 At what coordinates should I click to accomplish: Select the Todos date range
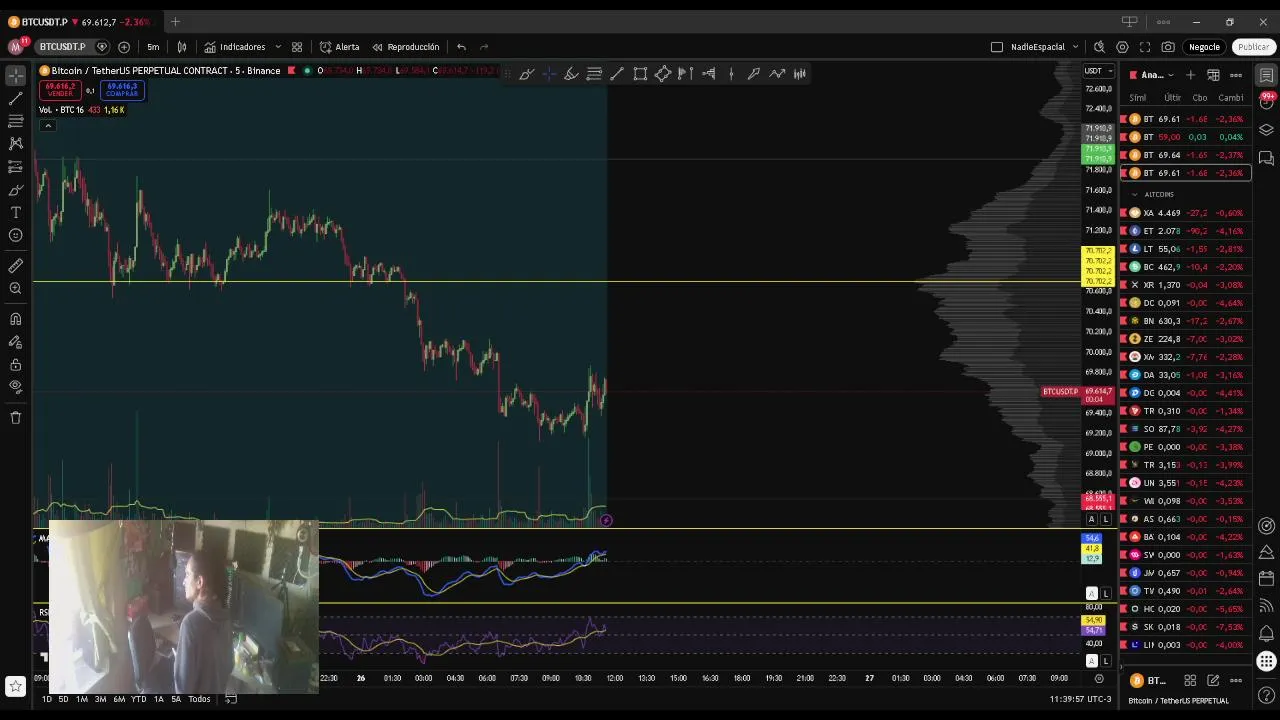pos(199,699)
